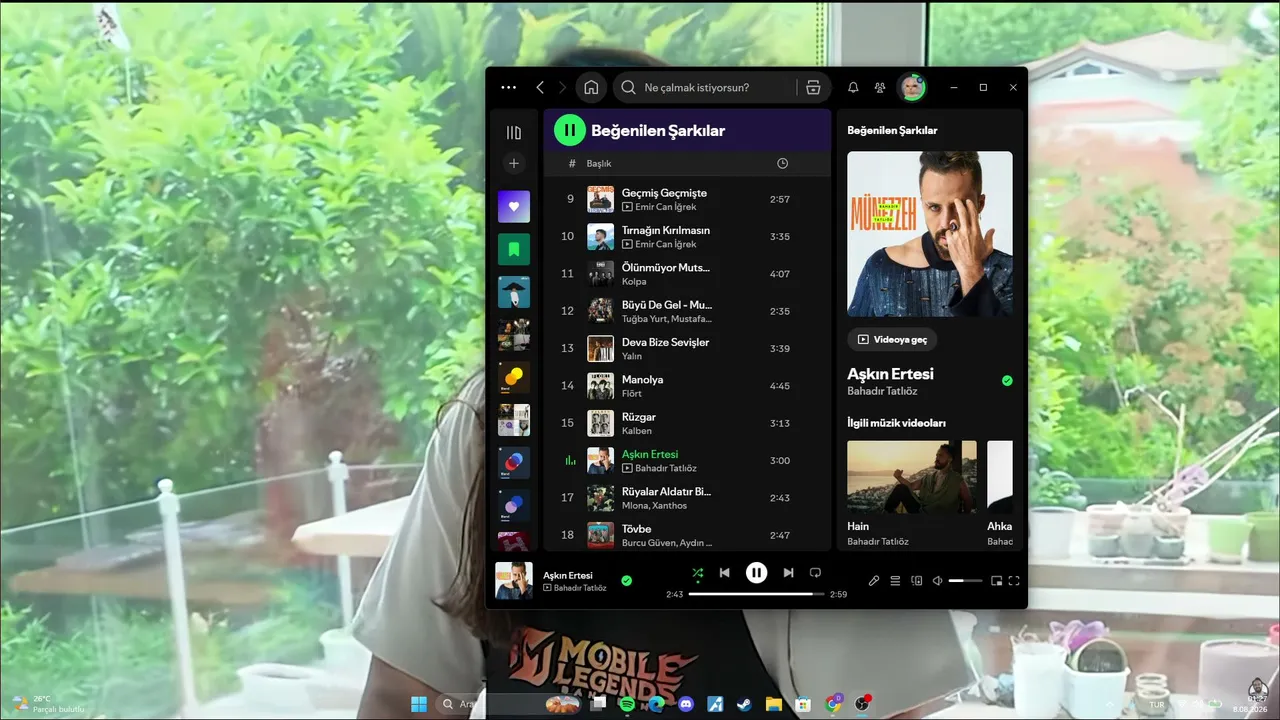
Task: Toggle shuffle in the player bar
Action: pyautogui.click(x=698, y=572)
